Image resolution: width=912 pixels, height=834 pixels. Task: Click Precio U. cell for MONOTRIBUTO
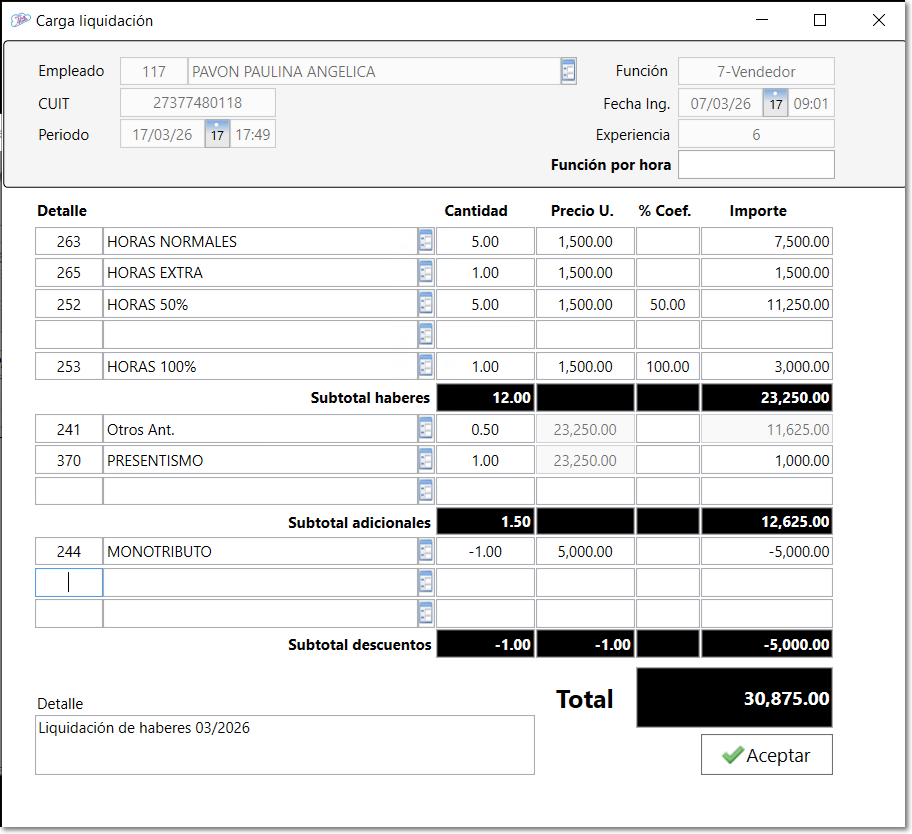585,551
